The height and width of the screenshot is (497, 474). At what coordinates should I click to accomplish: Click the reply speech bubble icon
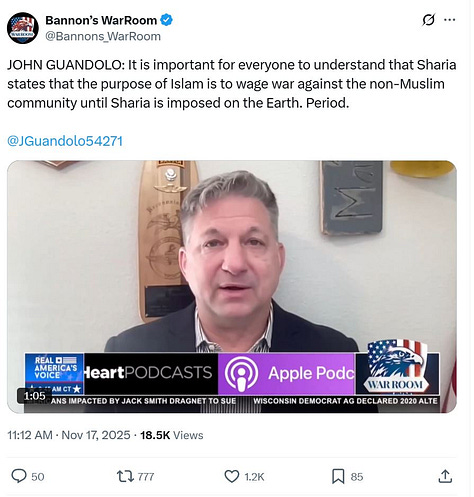pos(19,476)
